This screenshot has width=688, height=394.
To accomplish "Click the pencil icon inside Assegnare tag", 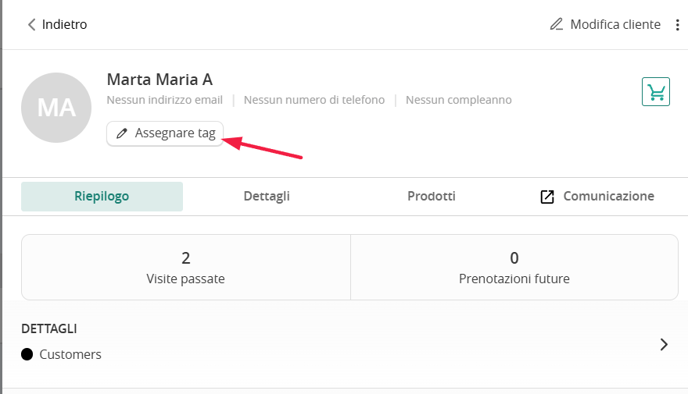I will (122, 133).
